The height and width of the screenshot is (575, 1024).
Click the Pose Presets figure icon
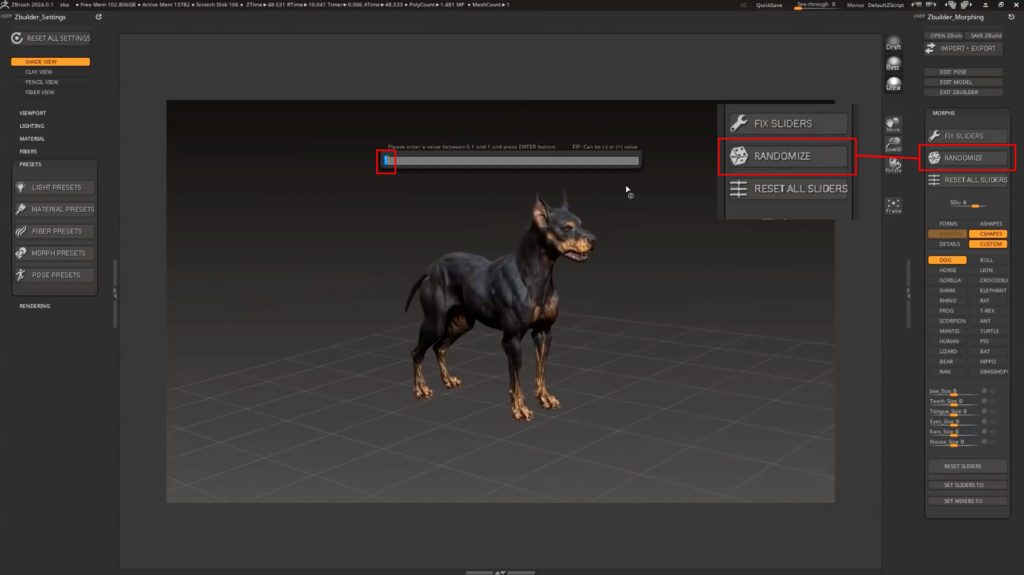point(22,275)
